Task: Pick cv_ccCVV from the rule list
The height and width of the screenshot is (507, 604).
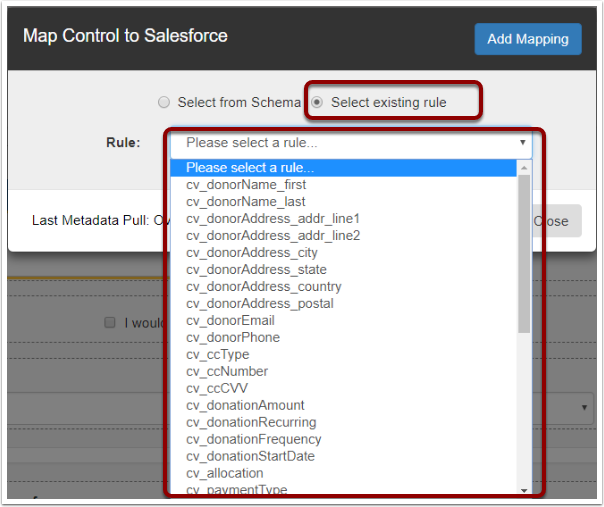Action: point(343,388)
